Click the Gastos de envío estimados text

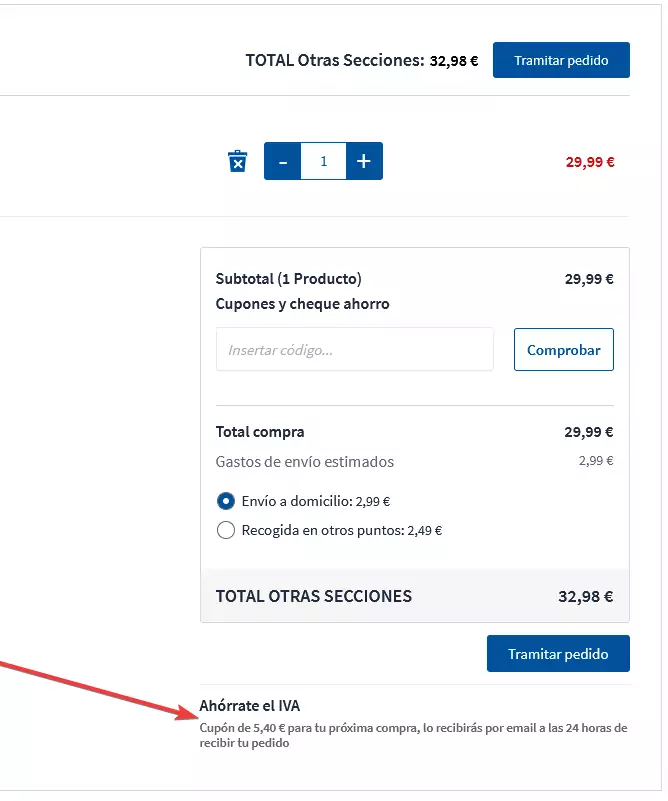304,462
